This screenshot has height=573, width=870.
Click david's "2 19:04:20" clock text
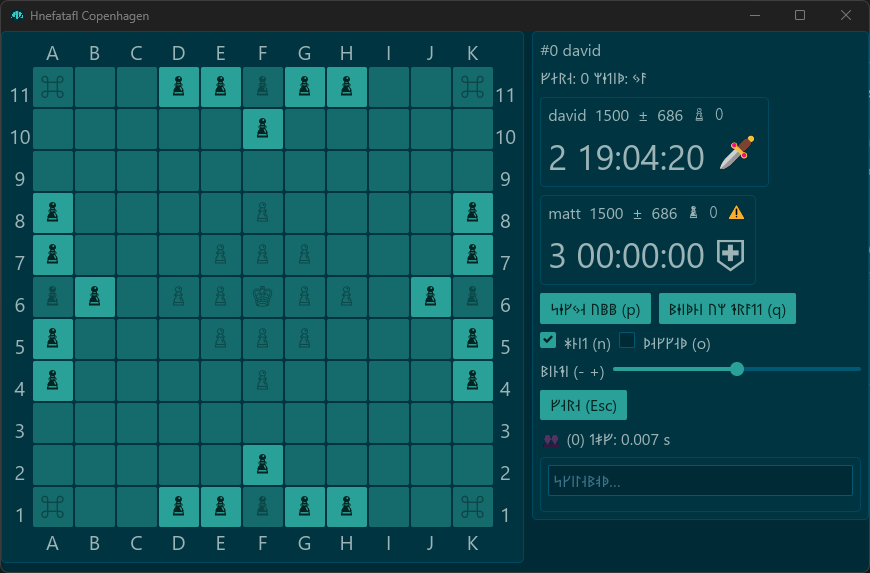click(626, 158)
